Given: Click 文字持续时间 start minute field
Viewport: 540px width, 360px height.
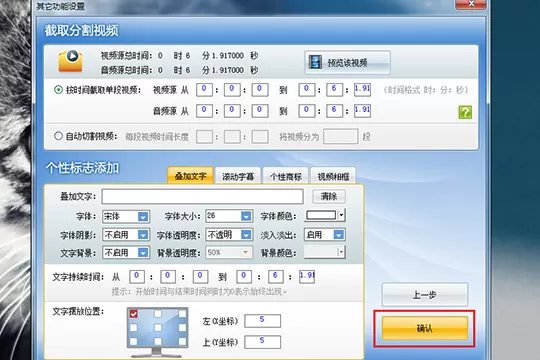Looking at the screenshot, I should click(168, 277).
